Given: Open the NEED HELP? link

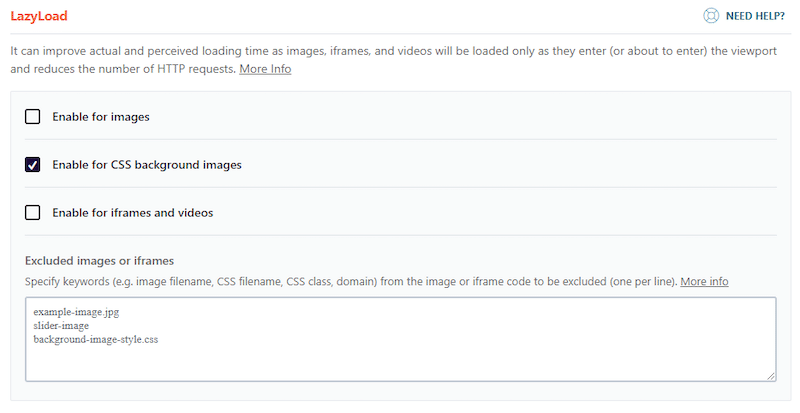Looking at the screenshot, I should [755, 16].
